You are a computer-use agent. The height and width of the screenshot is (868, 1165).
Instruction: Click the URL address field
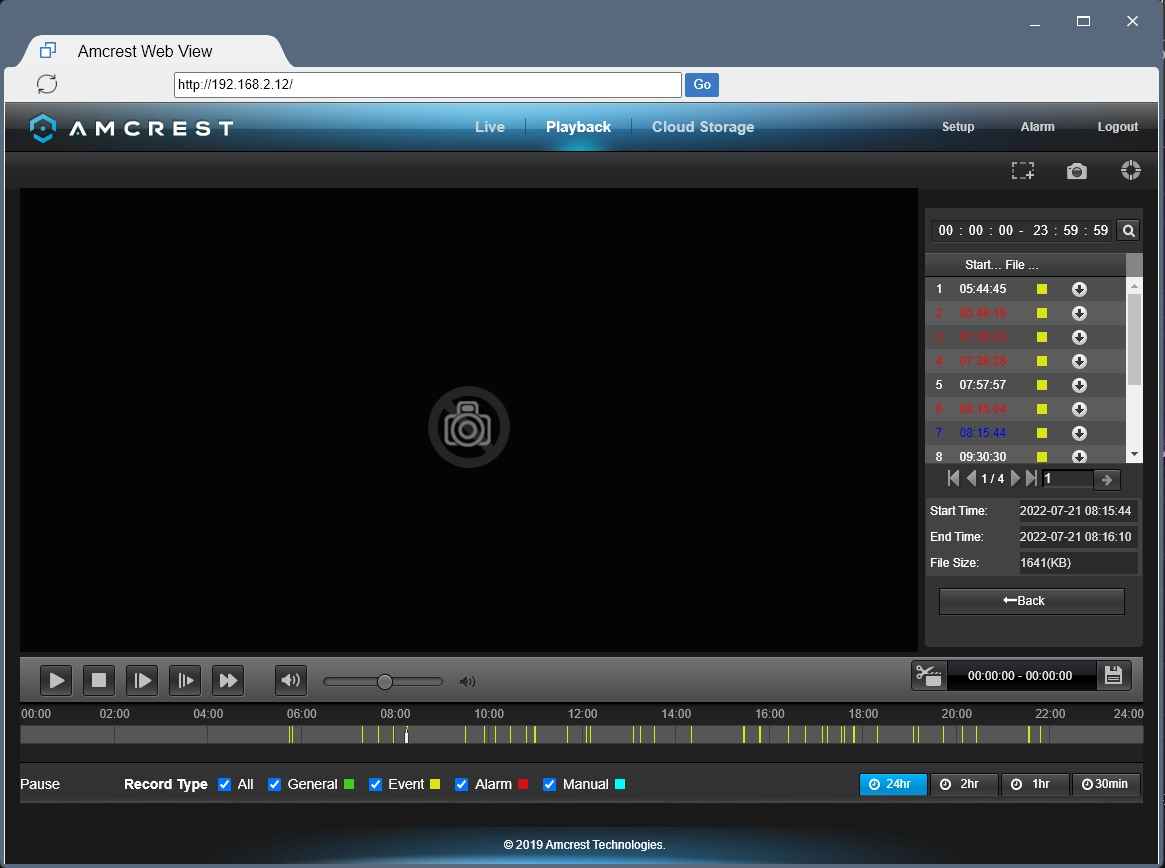coord(427,85)
